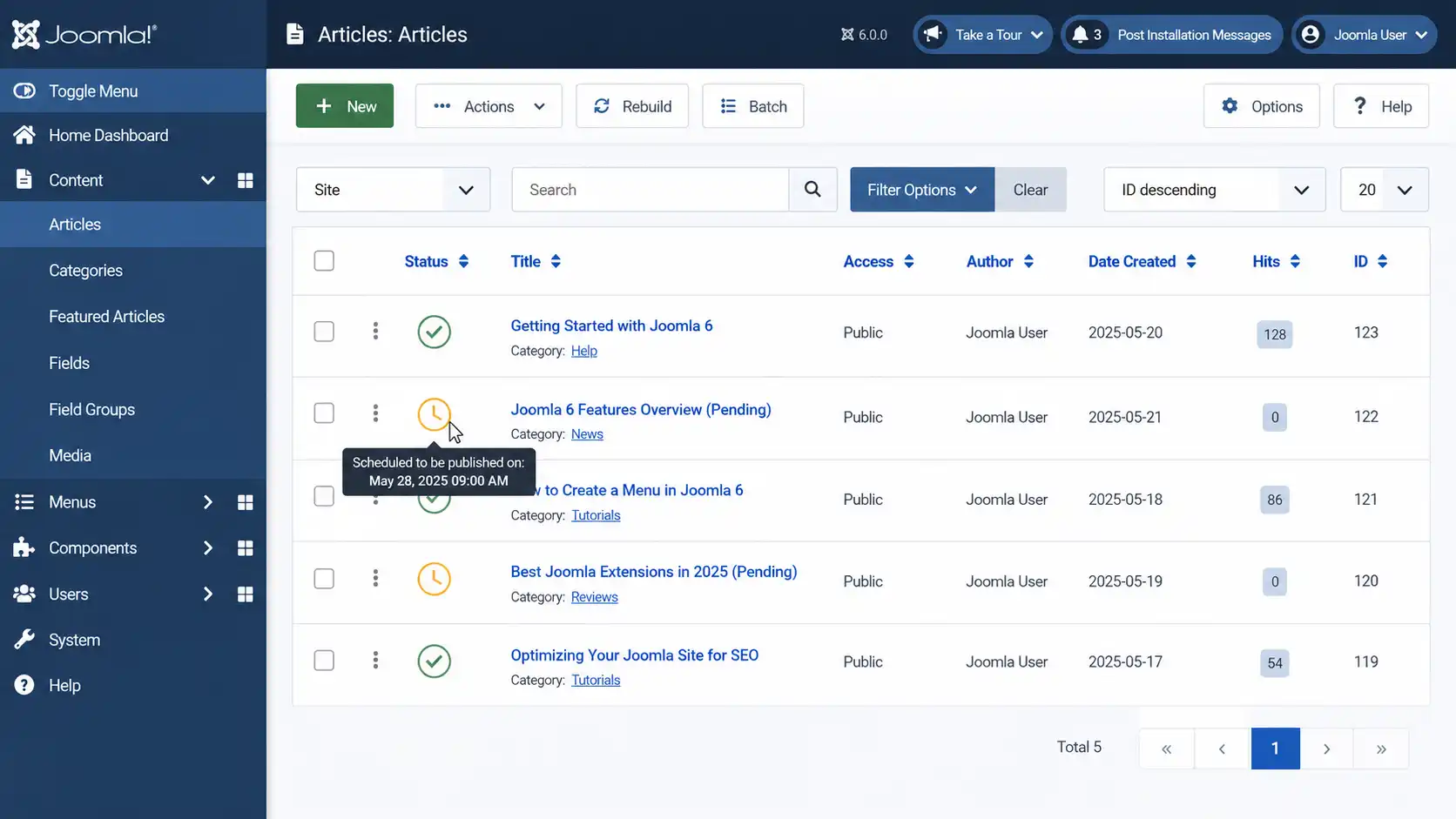The width and height of the screenshot is (1456, 819).
Task: Sort by Author column
Action: (1000, 261)
